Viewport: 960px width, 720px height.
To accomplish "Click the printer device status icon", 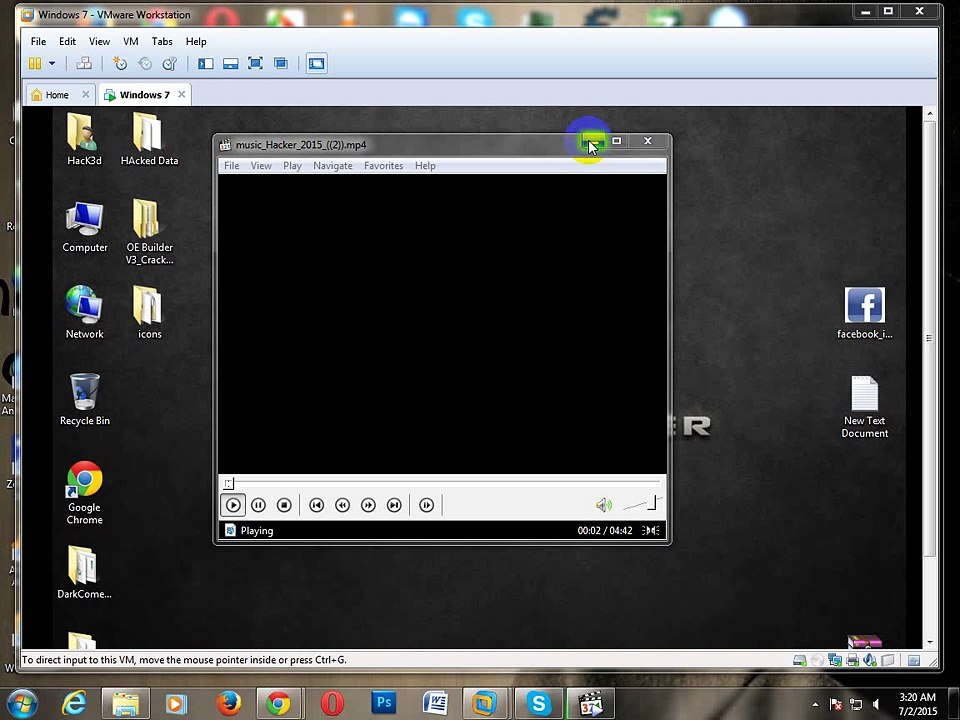I will [x=852, y=660].
